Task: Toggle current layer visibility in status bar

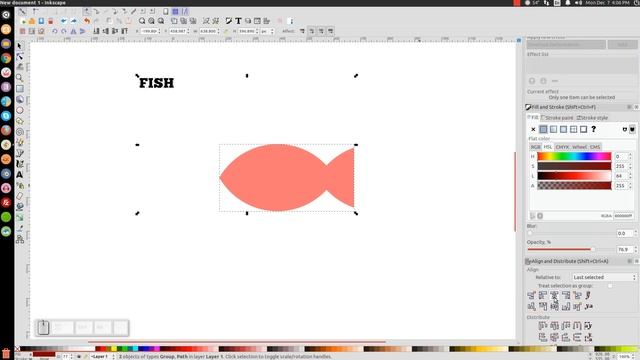Action: pyautogui.click(x=79, y=357)
